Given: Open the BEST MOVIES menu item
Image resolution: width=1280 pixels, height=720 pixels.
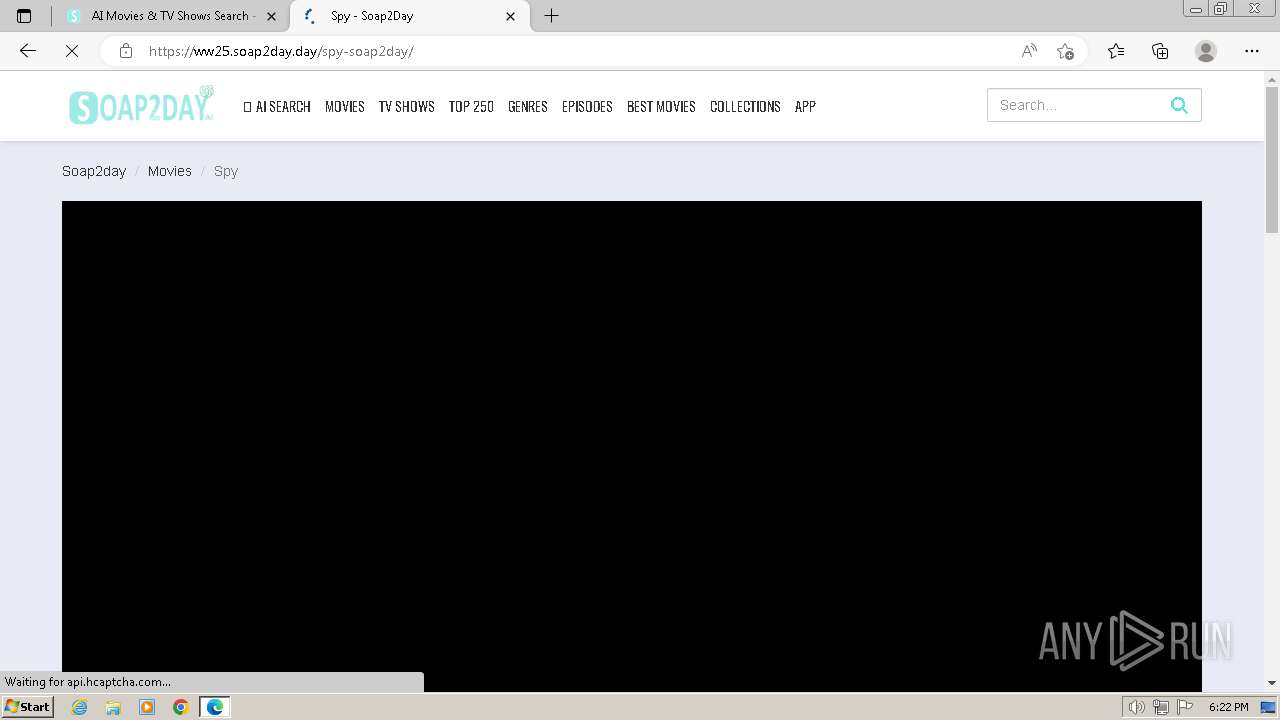Looking at the screenshot, I should click(x=661, y=106).
